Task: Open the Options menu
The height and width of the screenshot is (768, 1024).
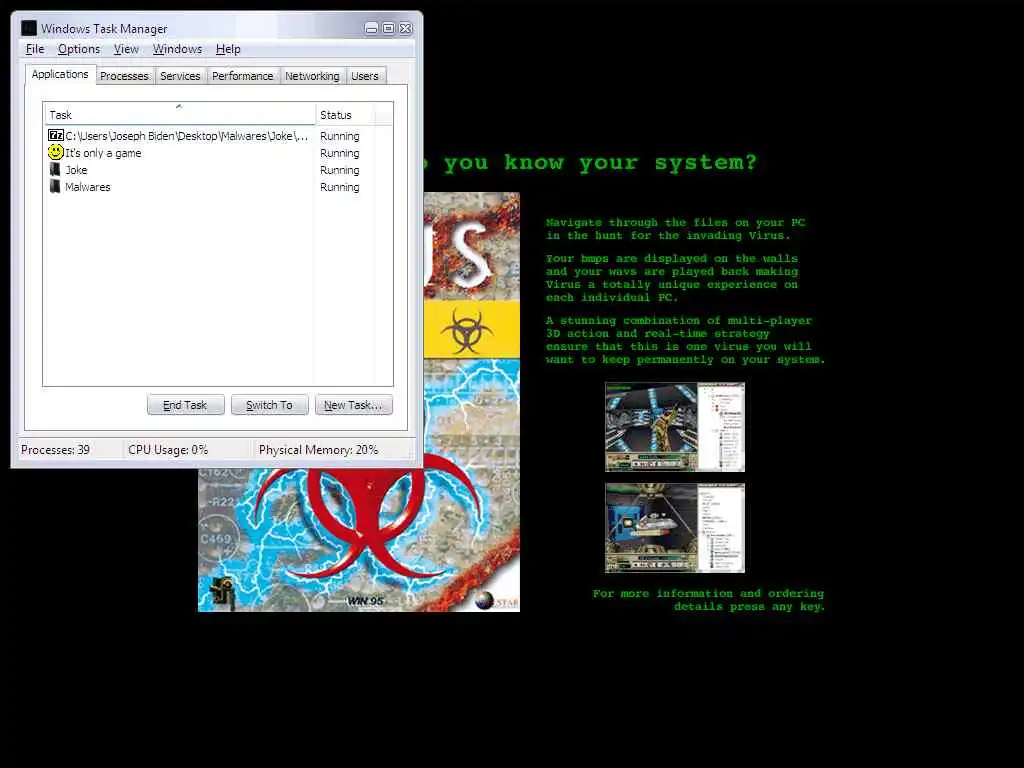Action: pyautogui.click(x=79, y=49)
